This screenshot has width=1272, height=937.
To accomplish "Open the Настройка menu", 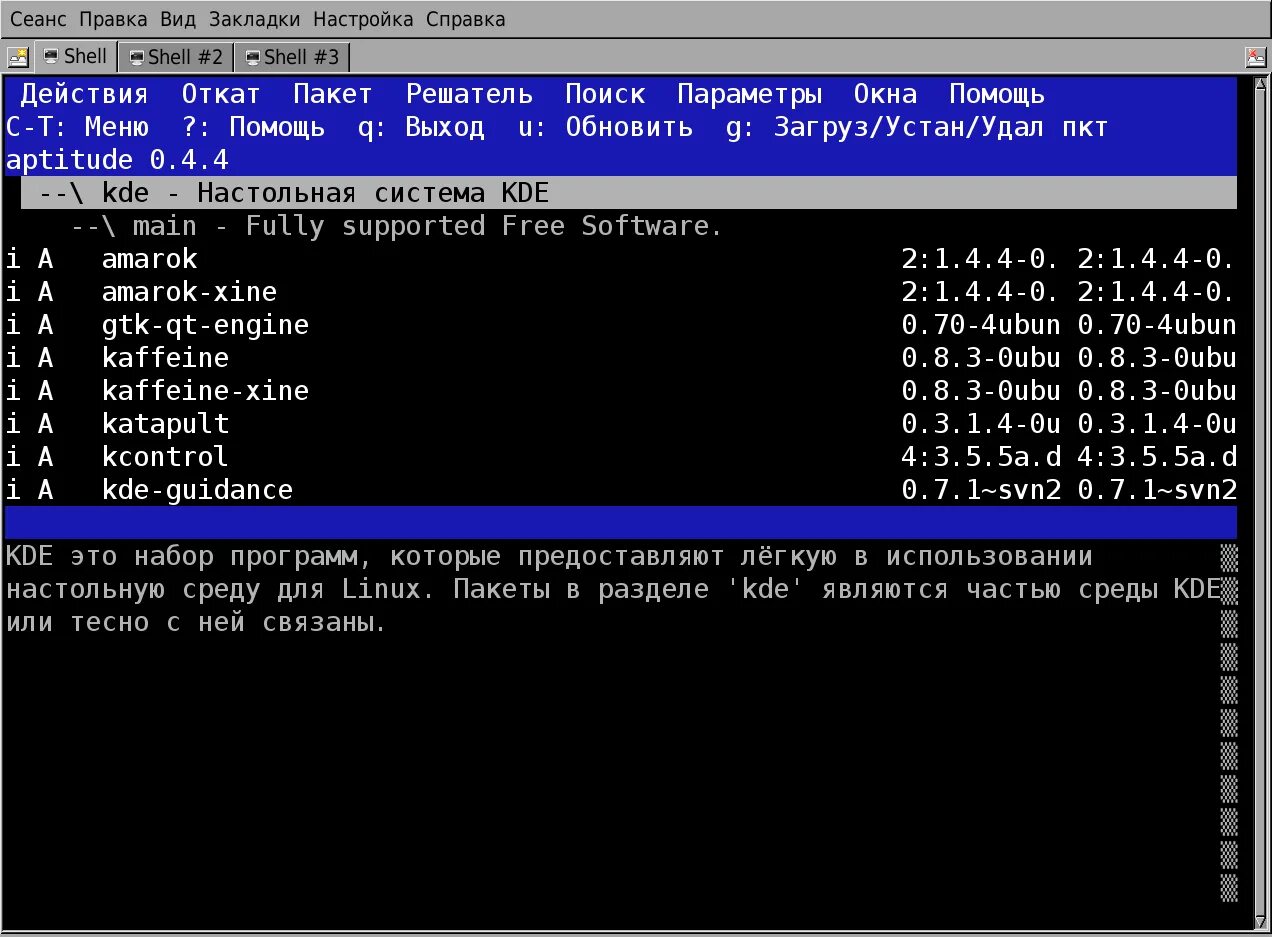I will pos(365,19).
